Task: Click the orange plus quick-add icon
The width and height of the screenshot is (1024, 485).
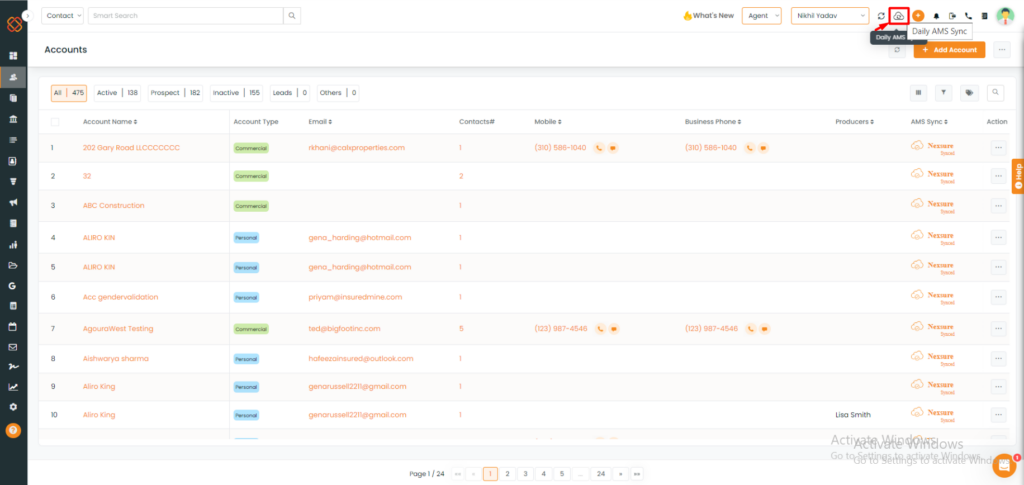Action: [918, 16]
